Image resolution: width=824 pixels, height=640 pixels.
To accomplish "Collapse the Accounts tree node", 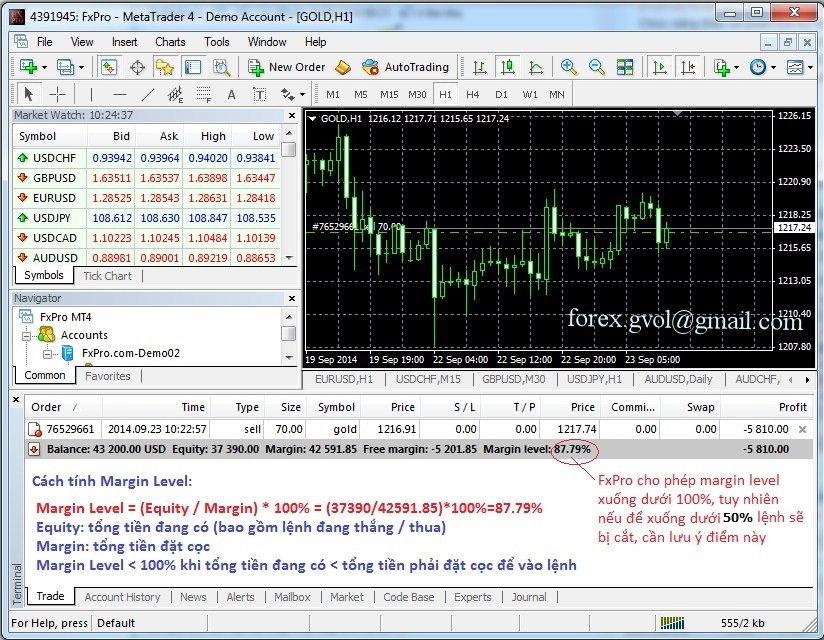I will pos(29,335).
